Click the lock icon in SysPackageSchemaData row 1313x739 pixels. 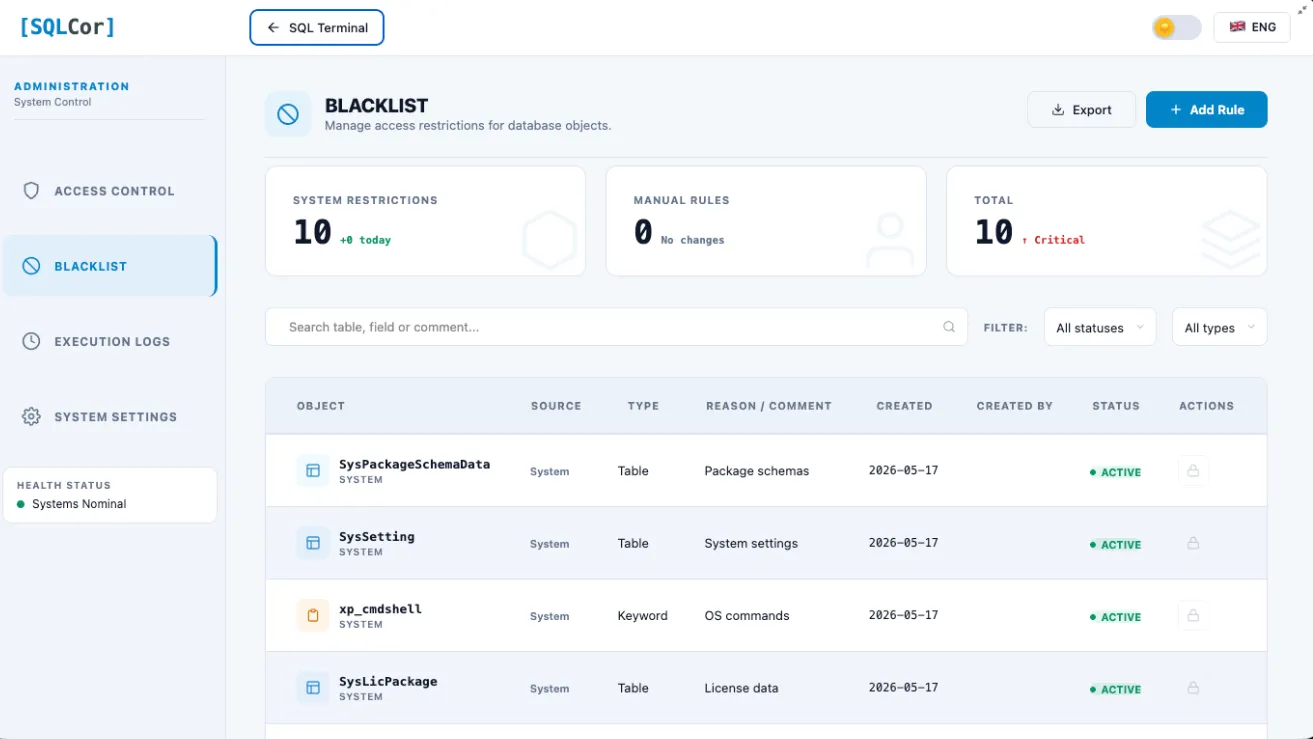(1193, 471)
